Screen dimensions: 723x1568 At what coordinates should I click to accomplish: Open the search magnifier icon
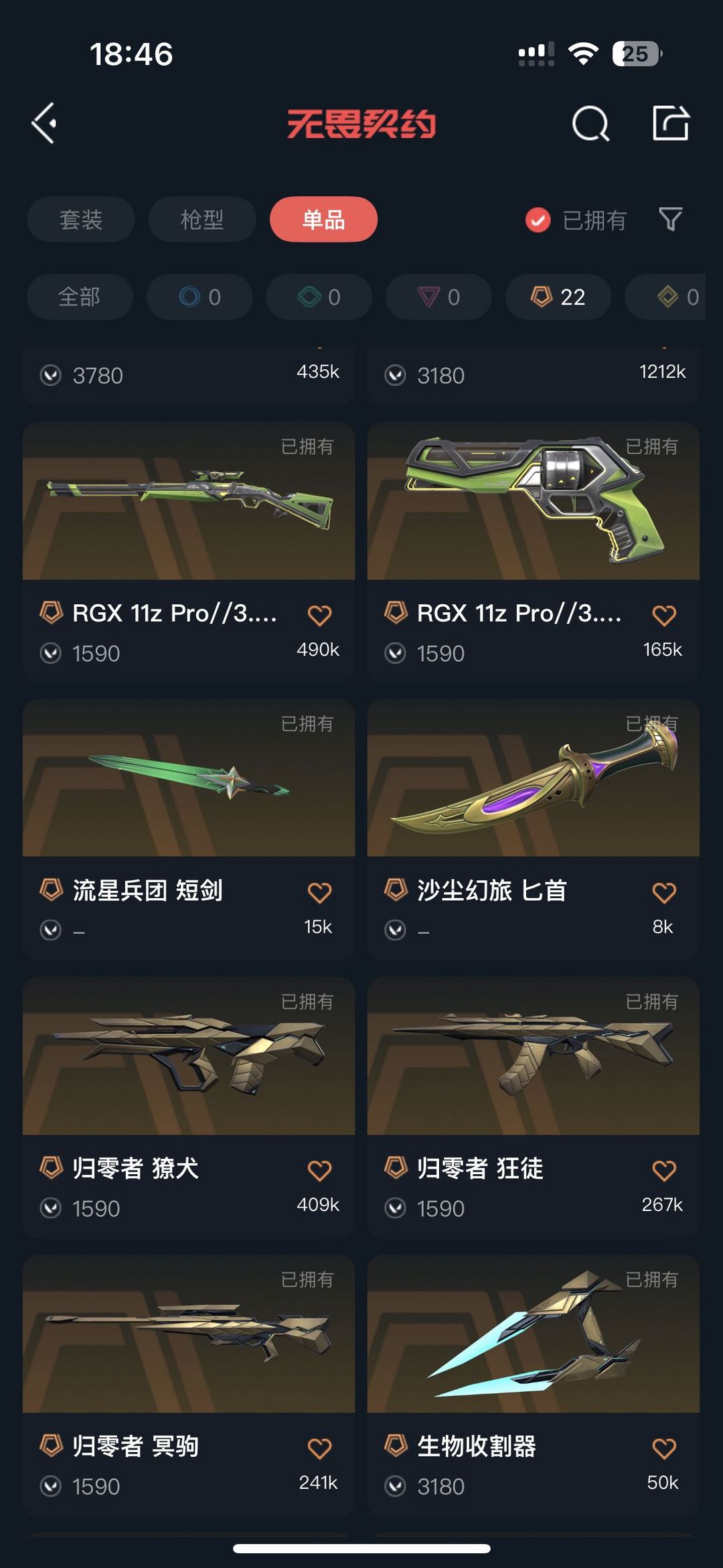click(x=591, y=124)
